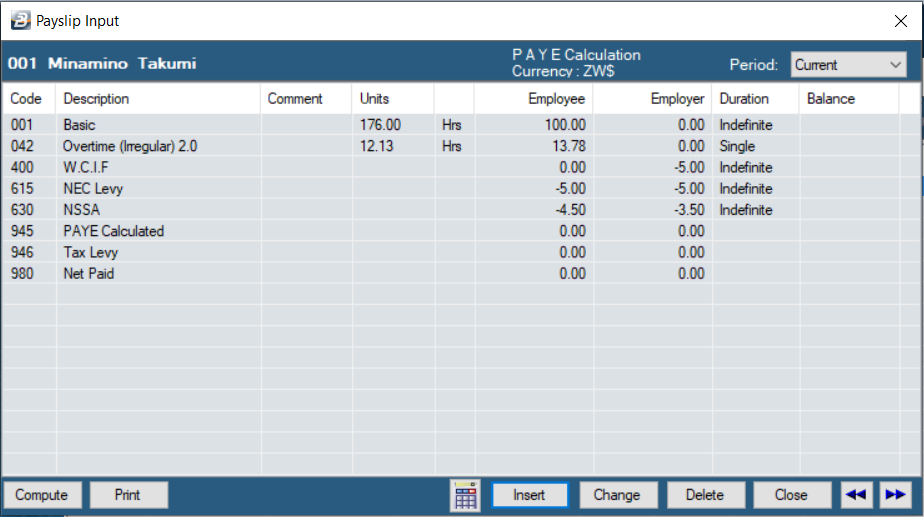Open the Period dropdown showing Current

click(848, 65)
